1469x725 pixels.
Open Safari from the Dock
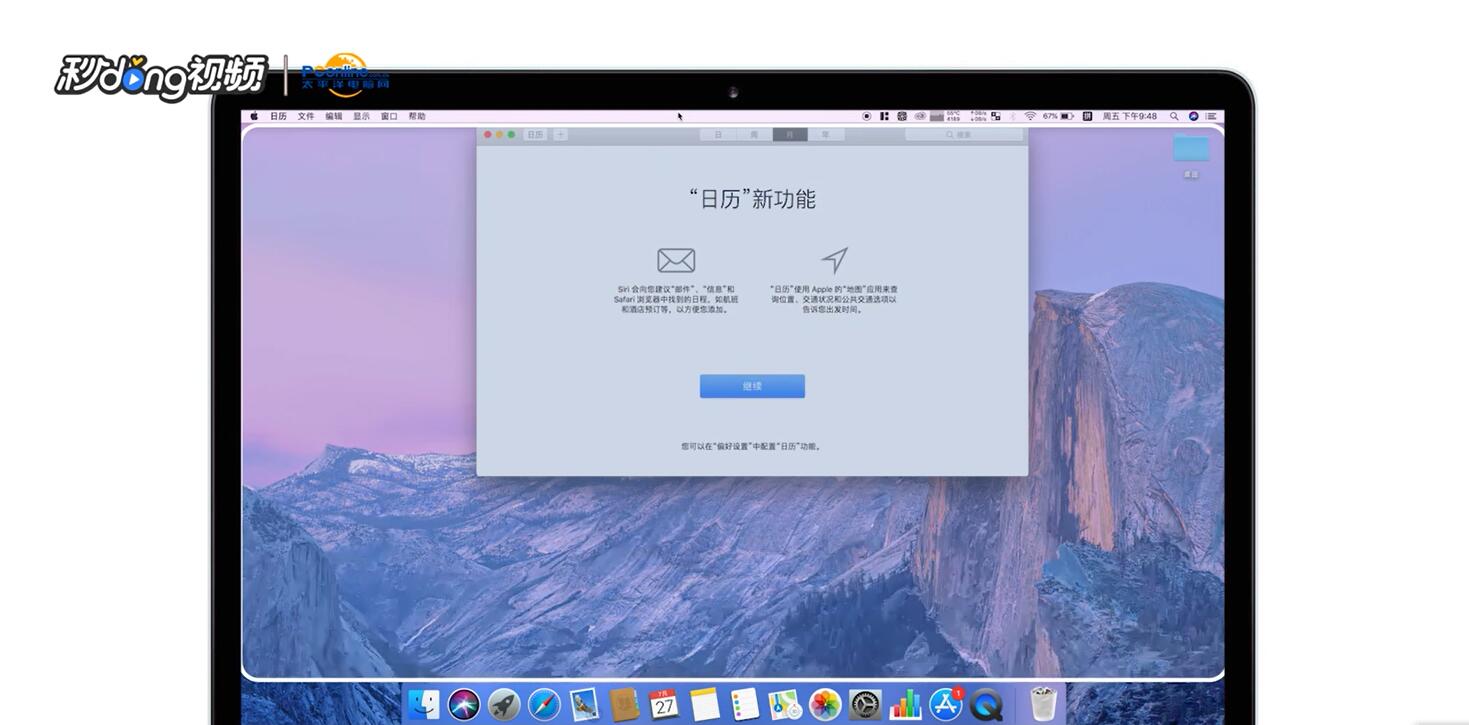point(544,704)
